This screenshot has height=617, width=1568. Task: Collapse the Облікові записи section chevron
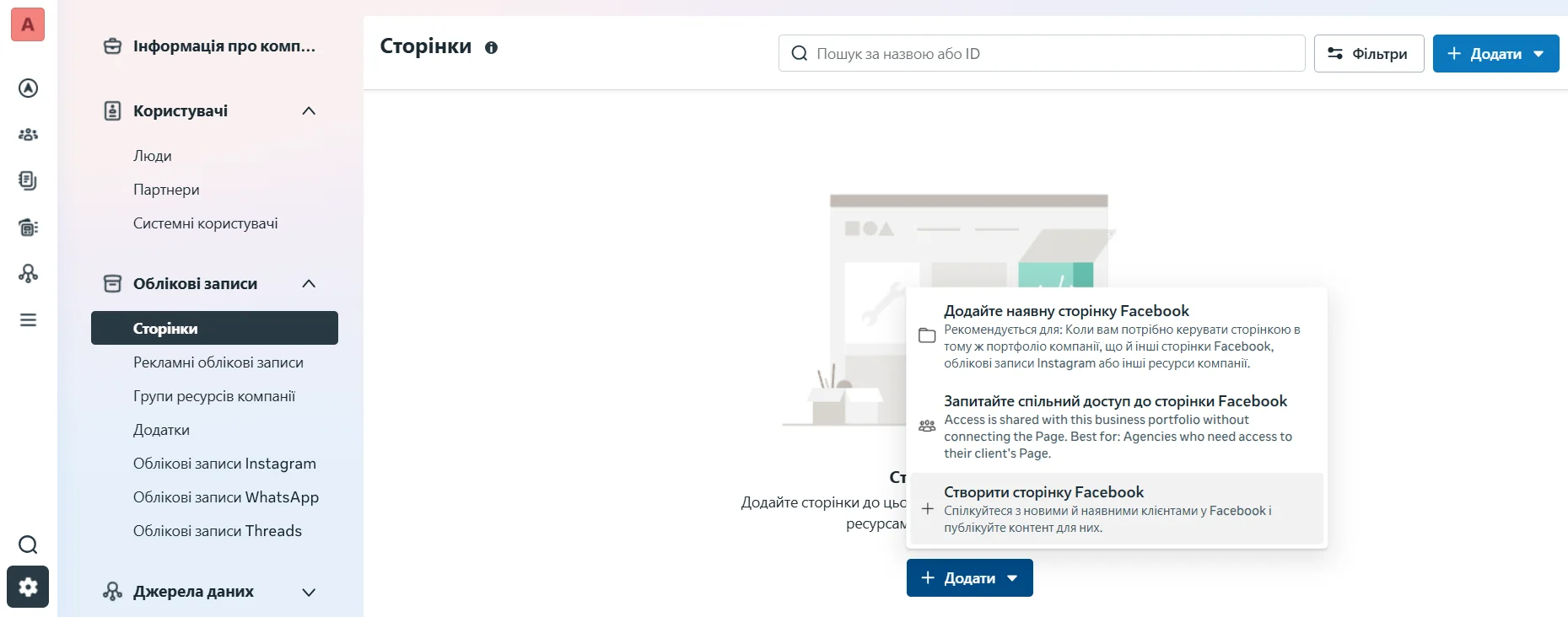point(309,283)
